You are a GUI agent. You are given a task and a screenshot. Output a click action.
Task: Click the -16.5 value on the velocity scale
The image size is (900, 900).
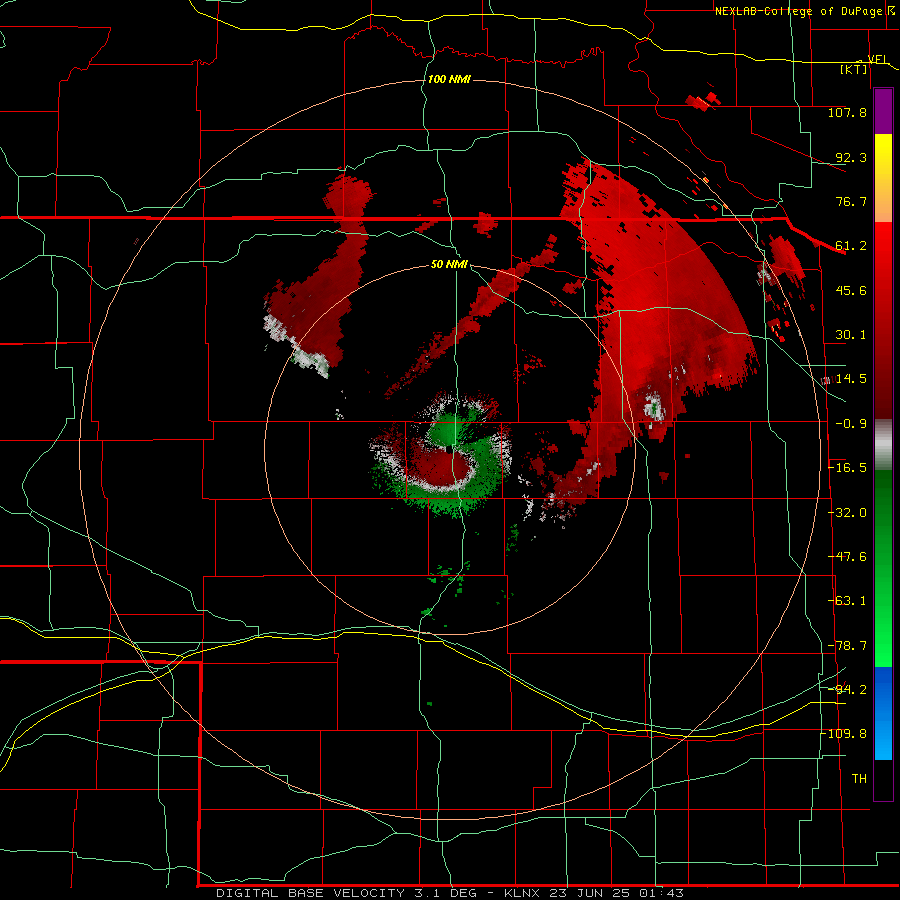847,468
